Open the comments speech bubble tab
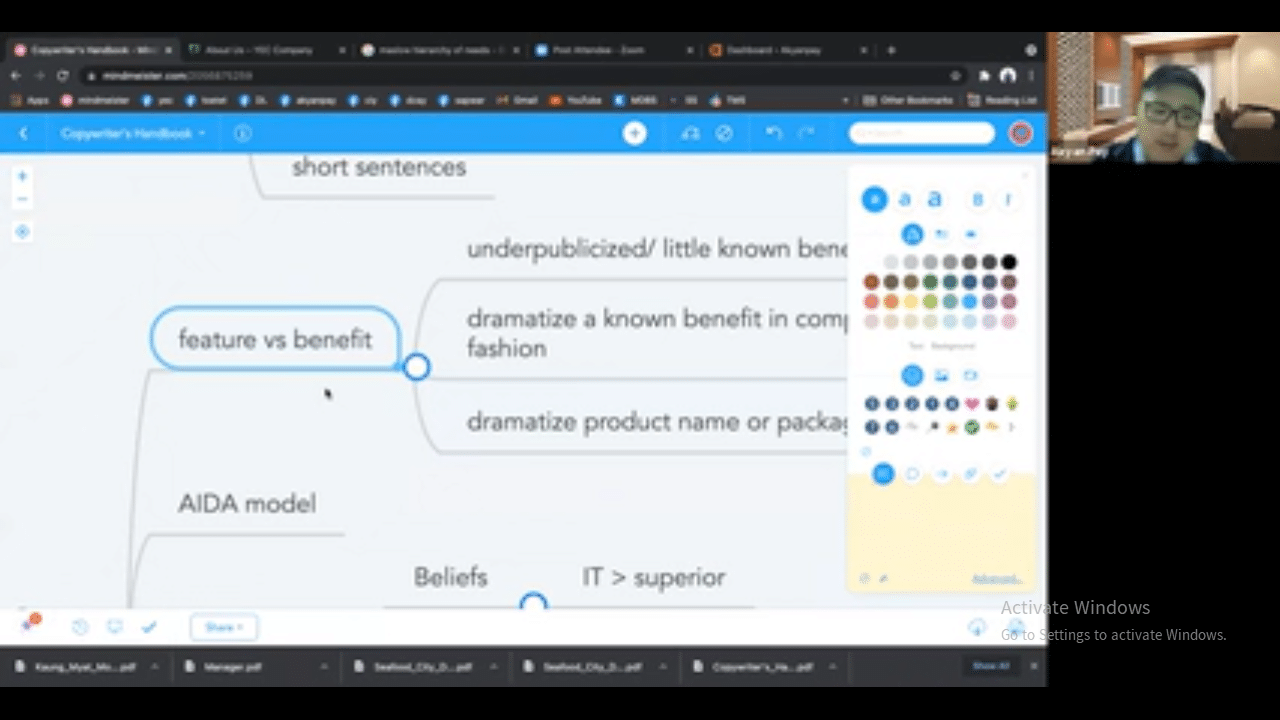The width and height of the screenshot is (1280, 720). coord(912,474)
